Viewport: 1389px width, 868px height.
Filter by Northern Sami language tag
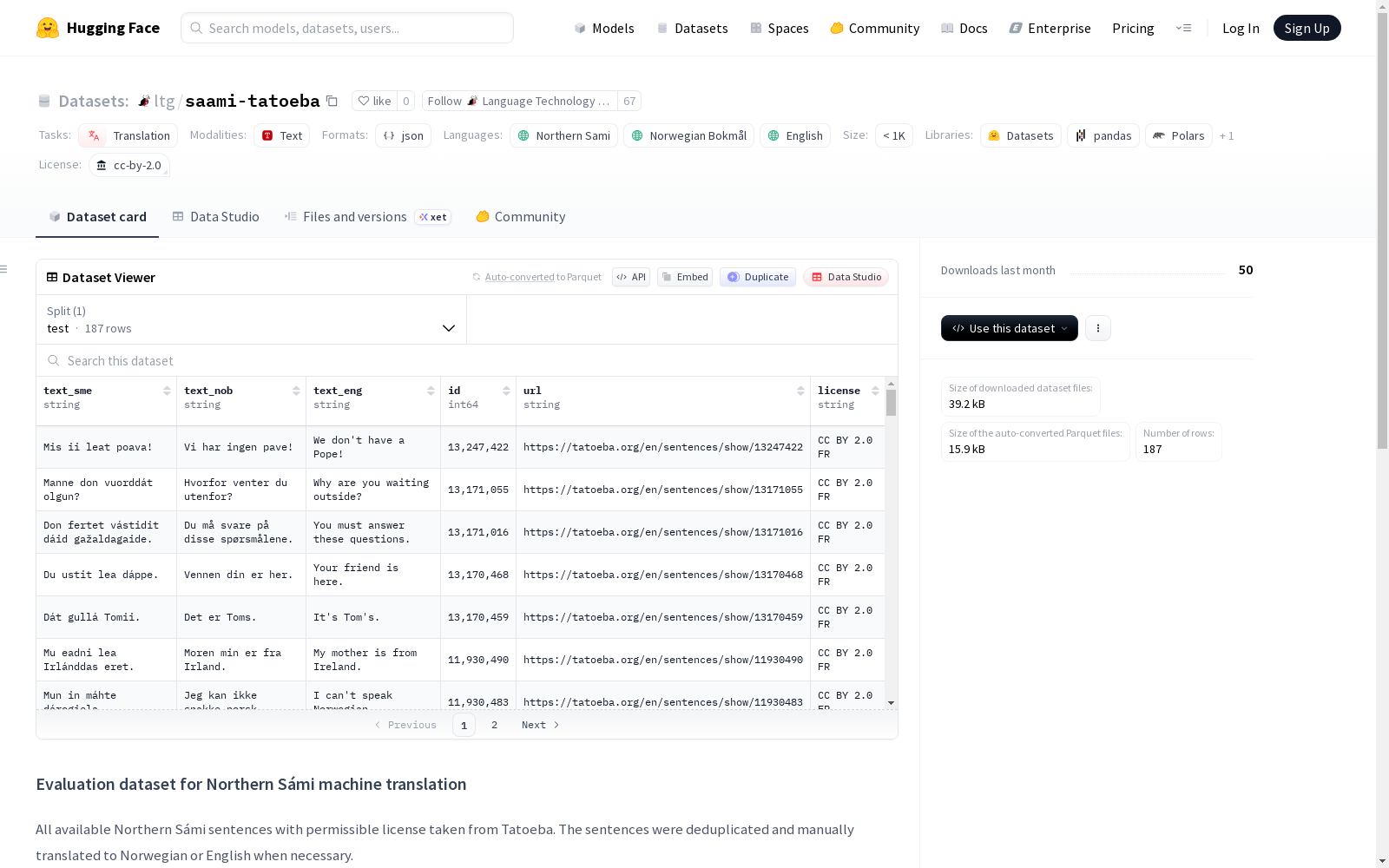pyautogui.click(x=563, y=135)
